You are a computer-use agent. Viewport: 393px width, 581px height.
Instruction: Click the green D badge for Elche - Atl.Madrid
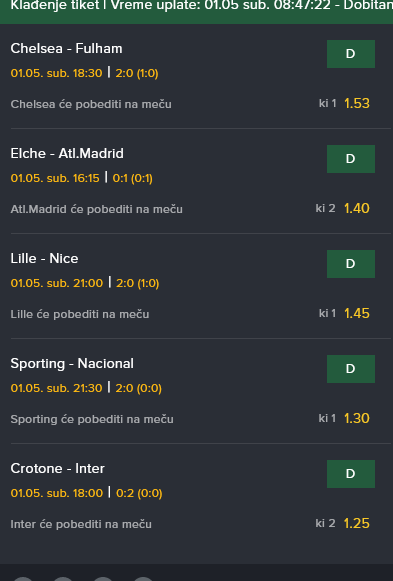(351, 159)
